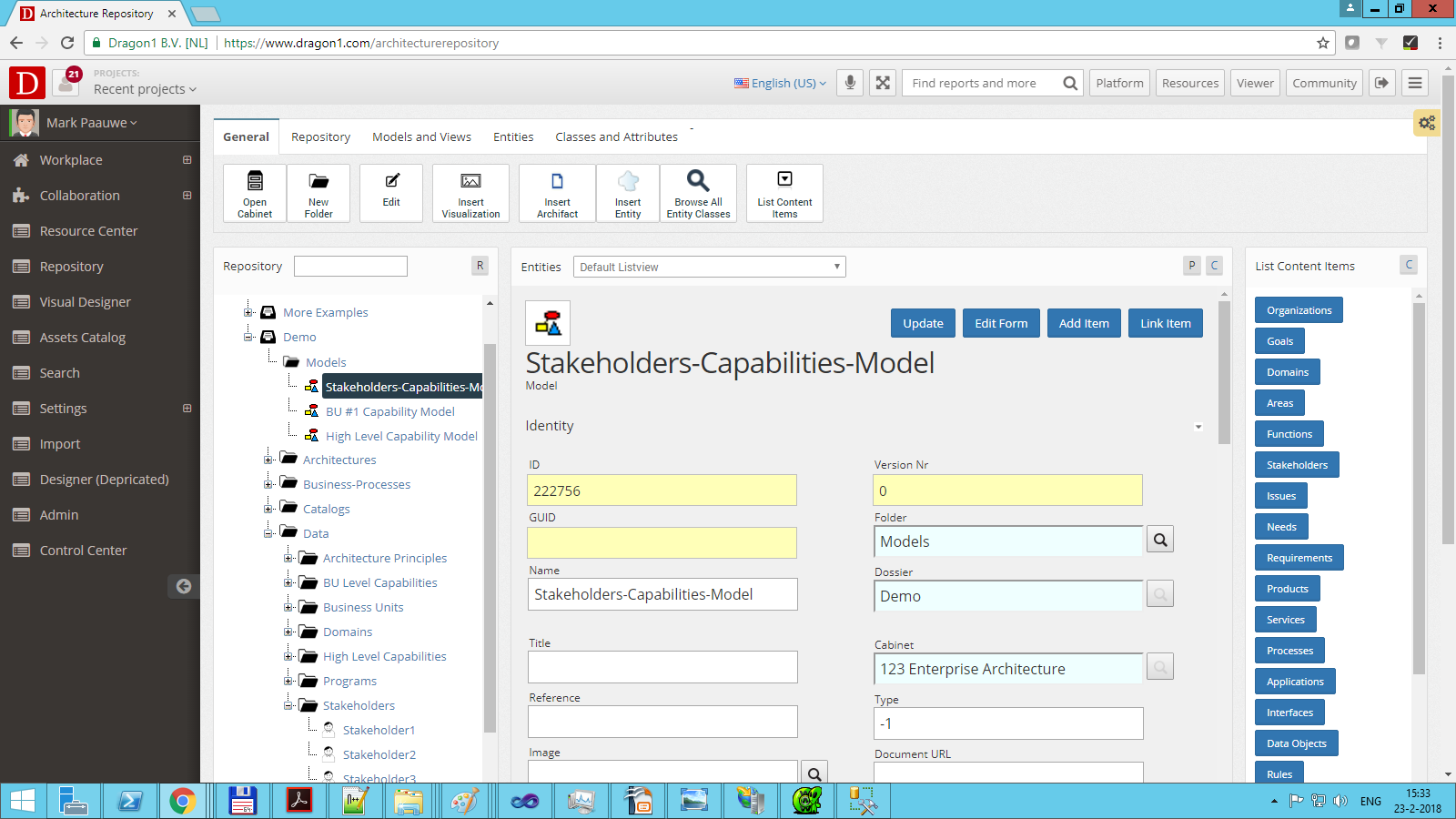The width and height of the screenshot is (1456, 819).
Task: Click the Dragon1 red logo
Action: pos(27,83)
